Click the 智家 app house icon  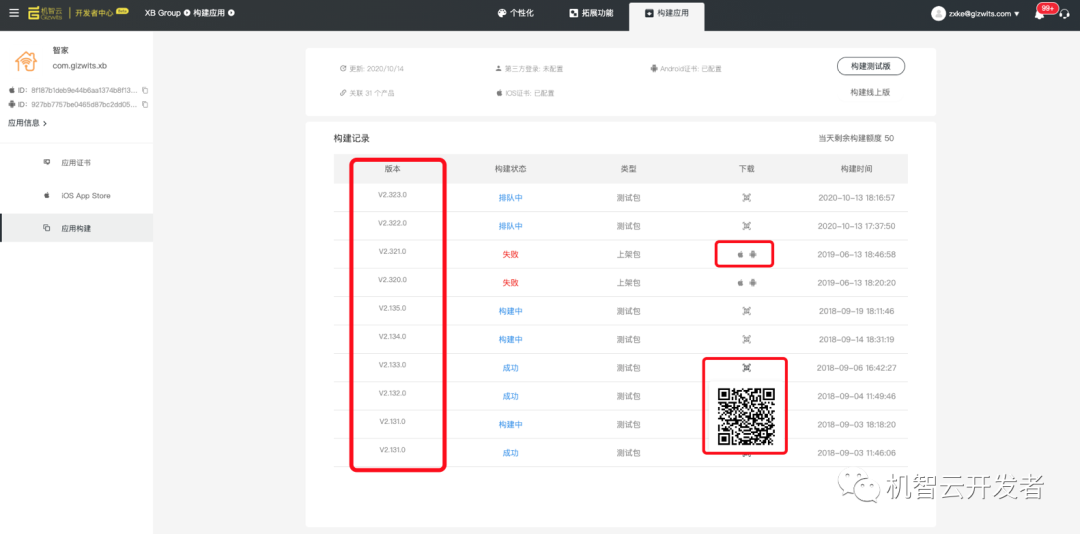click(x=27, y=61)
